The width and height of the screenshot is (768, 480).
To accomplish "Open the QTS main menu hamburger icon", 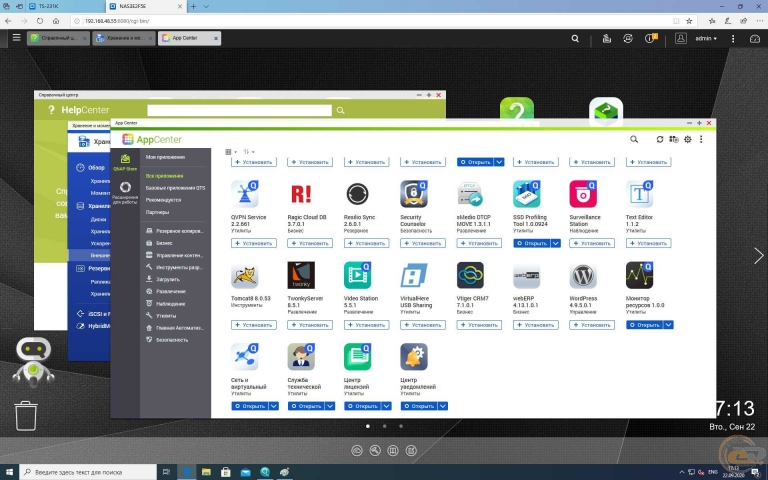I will (17, 37).
